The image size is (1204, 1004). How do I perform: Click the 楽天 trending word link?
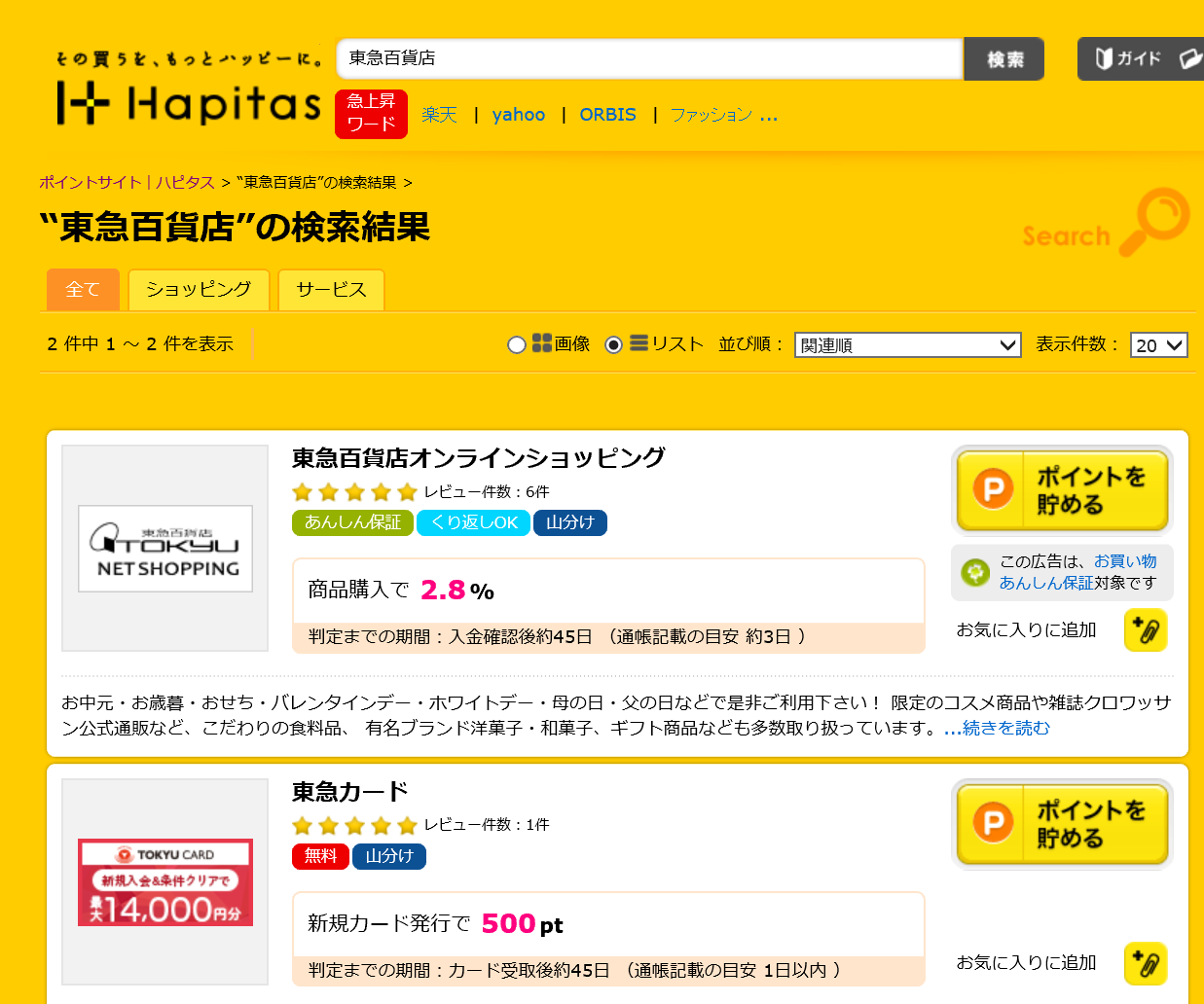pos(439,115)
